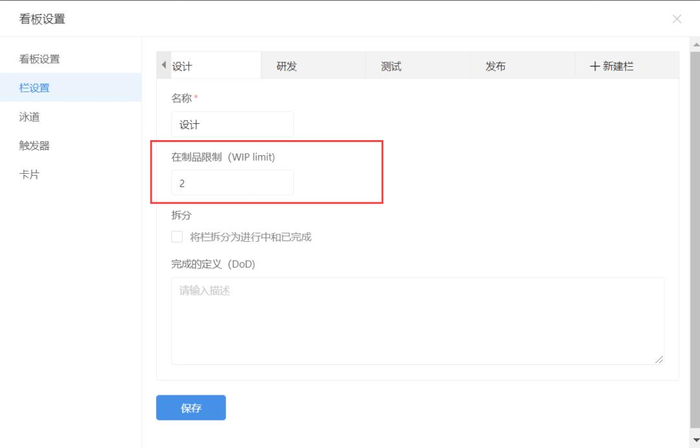
Task: Click the 名称 input field
Action: pyautogui.click(x=232, y=124)
